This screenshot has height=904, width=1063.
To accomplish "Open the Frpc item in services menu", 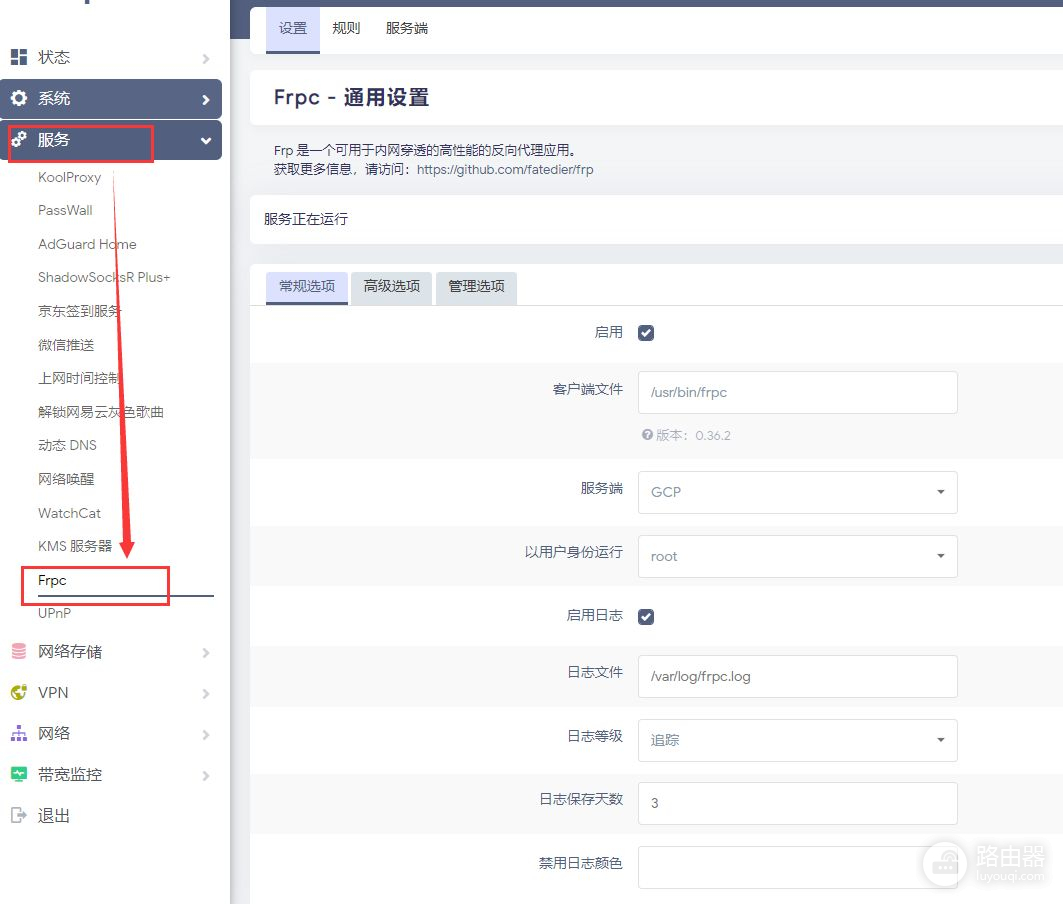I will pos(52,580).
